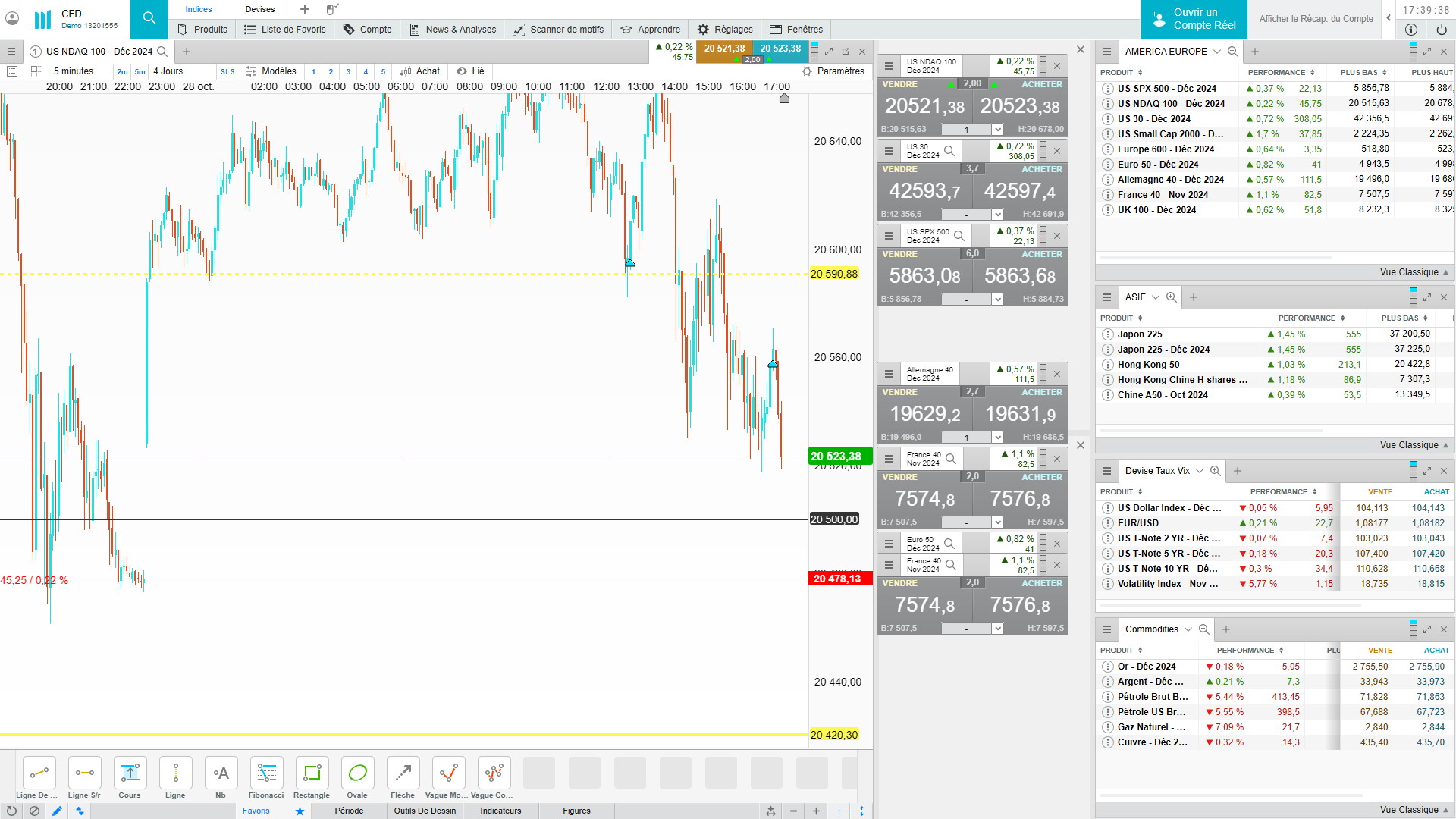Pick the Flèche arrow tool
The width and height of the screenshot is (1456, 819).
point(403,773)
